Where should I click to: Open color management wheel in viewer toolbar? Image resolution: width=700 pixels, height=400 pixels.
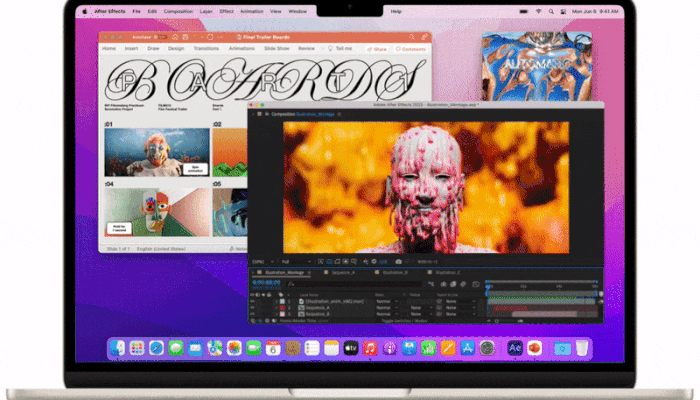pyautogui.click(x=366, y=262)
